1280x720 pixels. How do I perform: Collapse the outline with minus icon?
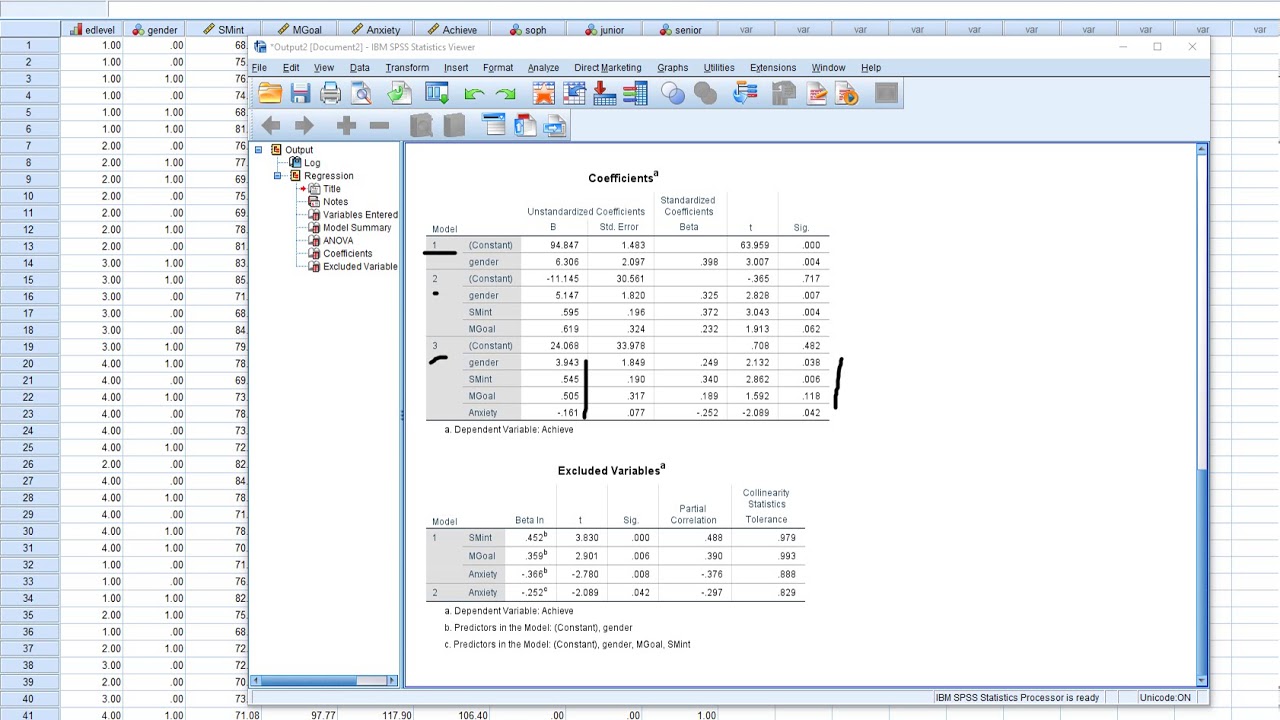coord(379,125)
